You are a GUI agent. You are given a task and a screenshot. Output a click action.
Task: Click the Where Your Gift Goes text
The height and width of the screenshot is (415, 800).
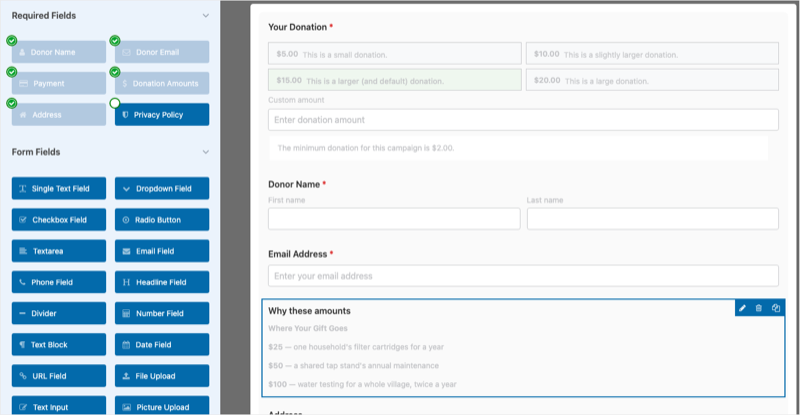coord(308,328)
